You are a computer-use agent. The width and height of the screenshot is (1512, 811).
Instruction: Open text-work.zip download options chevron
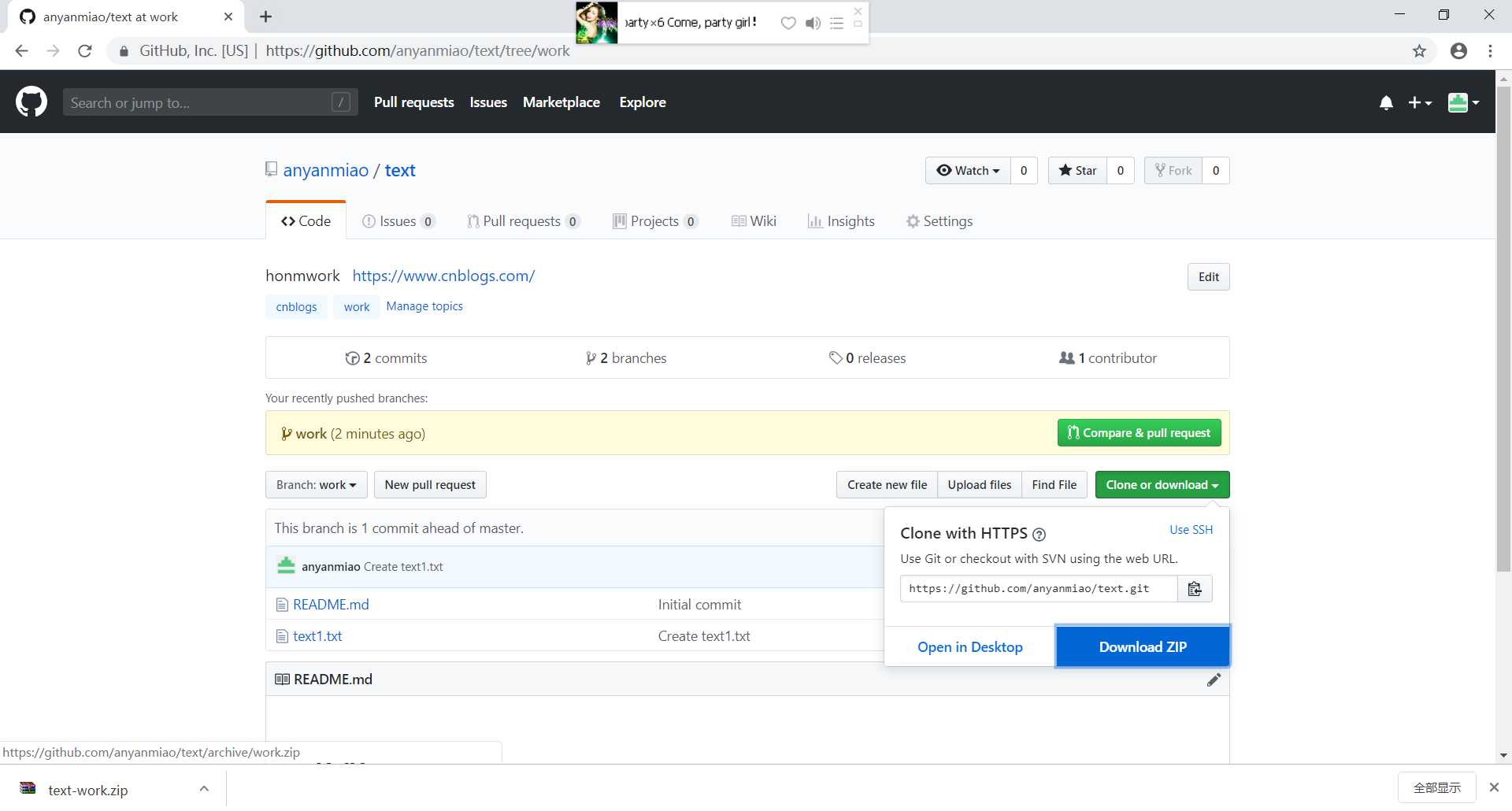pyautogui.click(x=204, y=788)
